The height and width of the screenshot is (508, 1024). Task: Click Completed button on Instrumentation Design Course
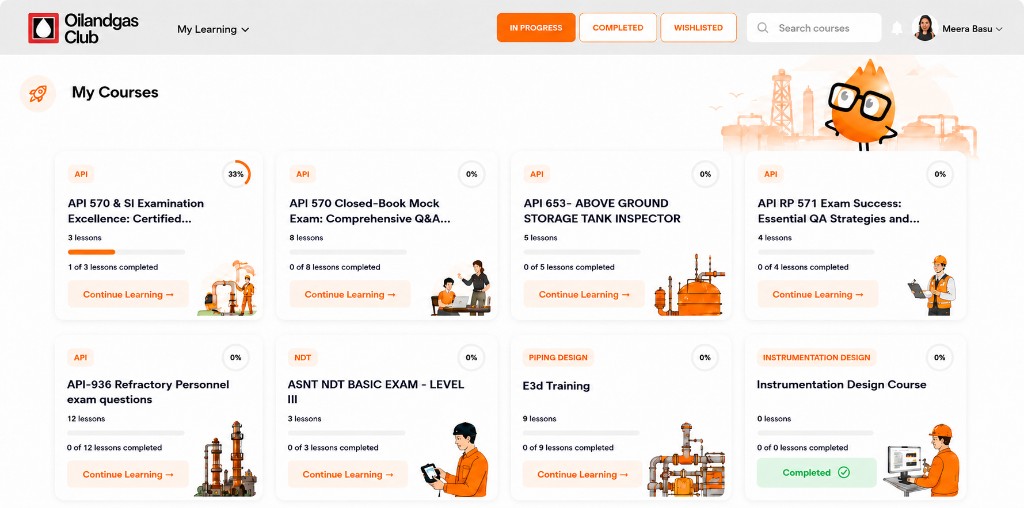(x=816, y=473)
